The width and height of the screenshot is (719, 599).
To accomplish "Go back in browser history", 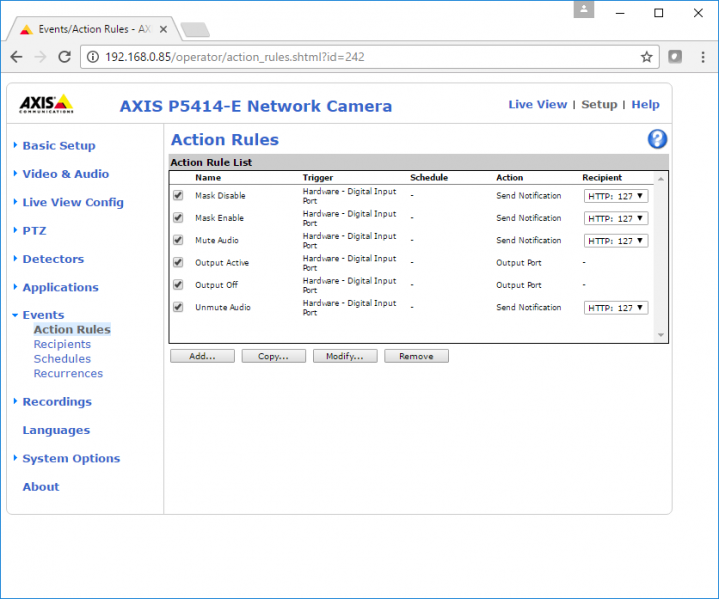I will click(x=17, y=57).
